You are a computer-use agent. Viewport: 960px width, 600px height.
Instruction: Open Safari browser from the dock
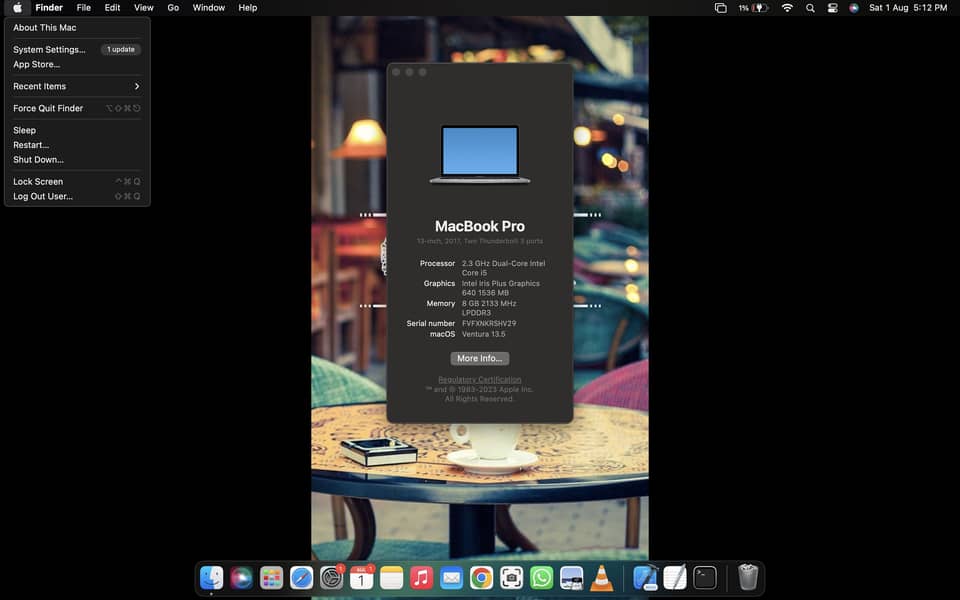coord(301,577)
